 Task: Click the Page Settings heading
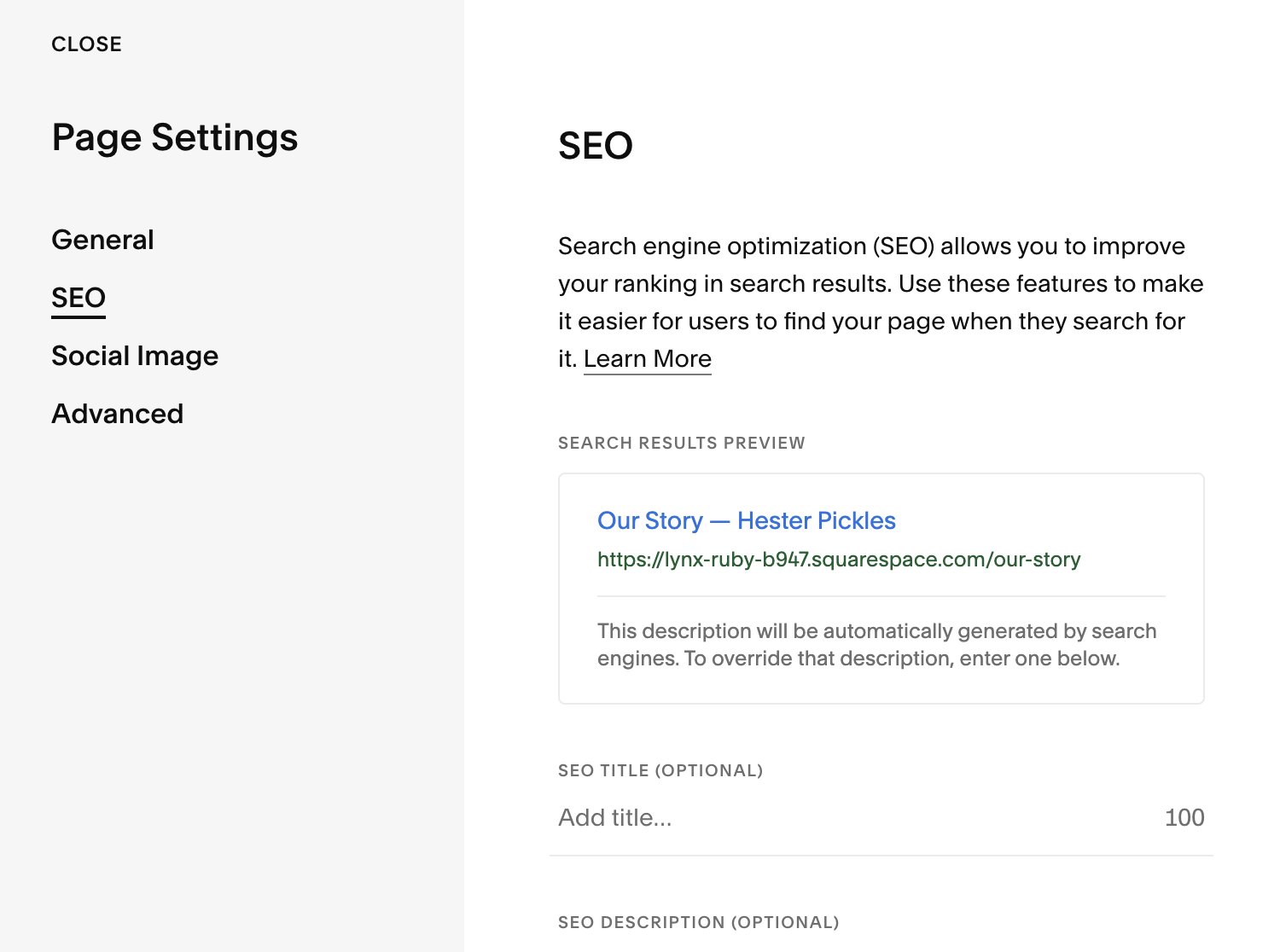point(175,138)
